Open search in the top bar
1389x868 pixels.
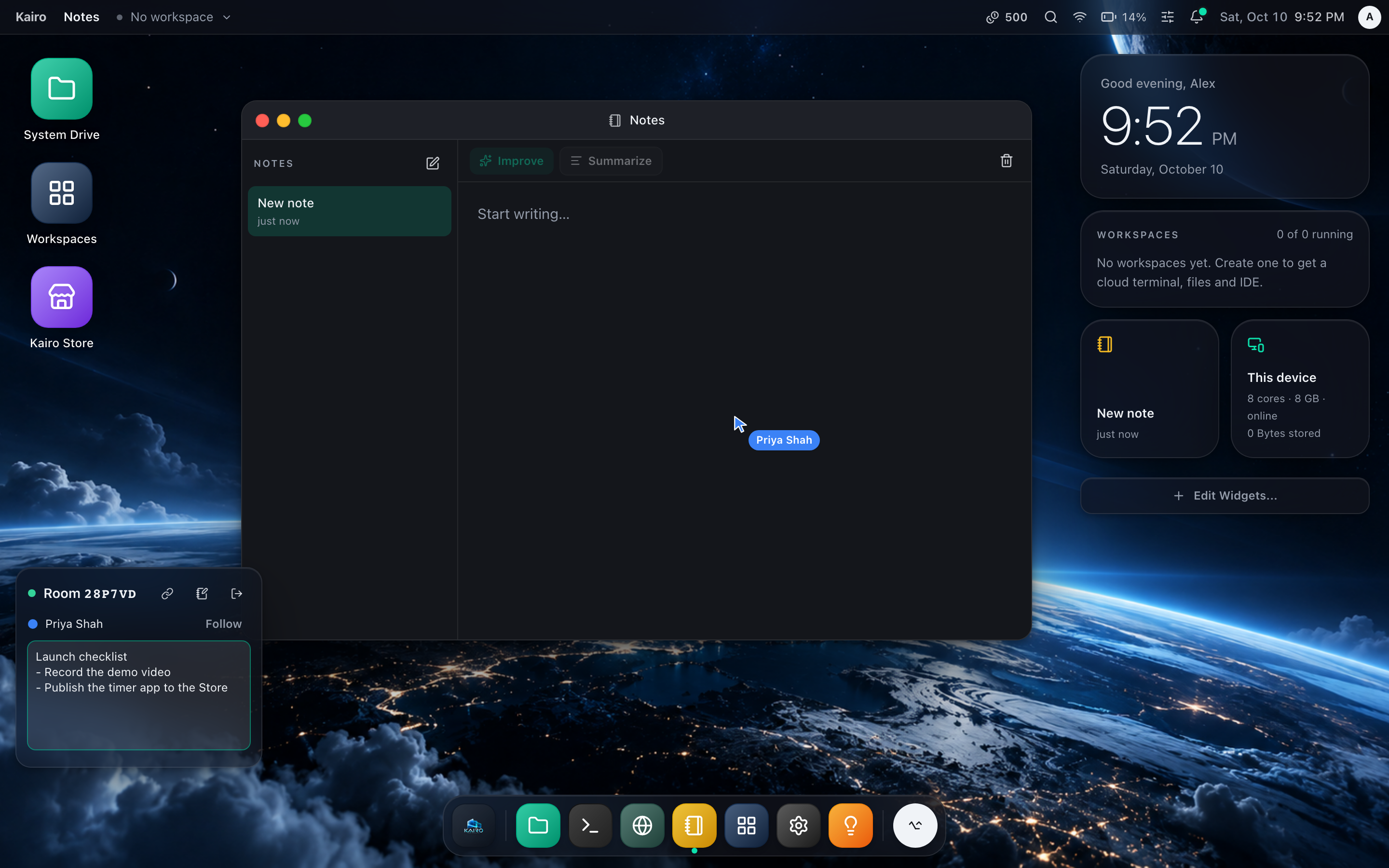pyautogui.click(x=1050, y=17)
